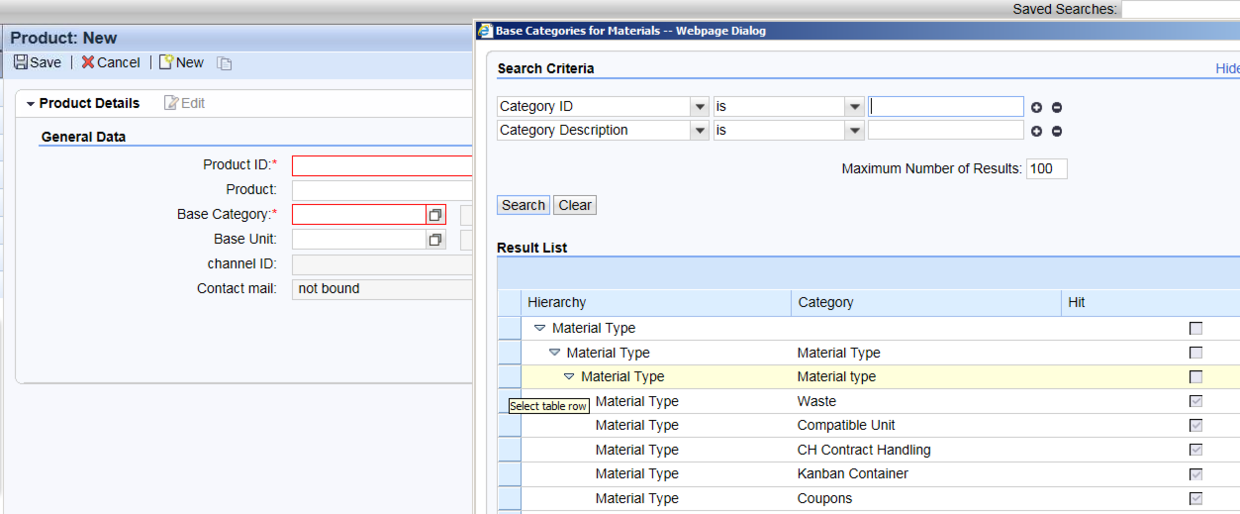Click the Save toolbar icon
1240x514 pixels.
tap(20, 62)
